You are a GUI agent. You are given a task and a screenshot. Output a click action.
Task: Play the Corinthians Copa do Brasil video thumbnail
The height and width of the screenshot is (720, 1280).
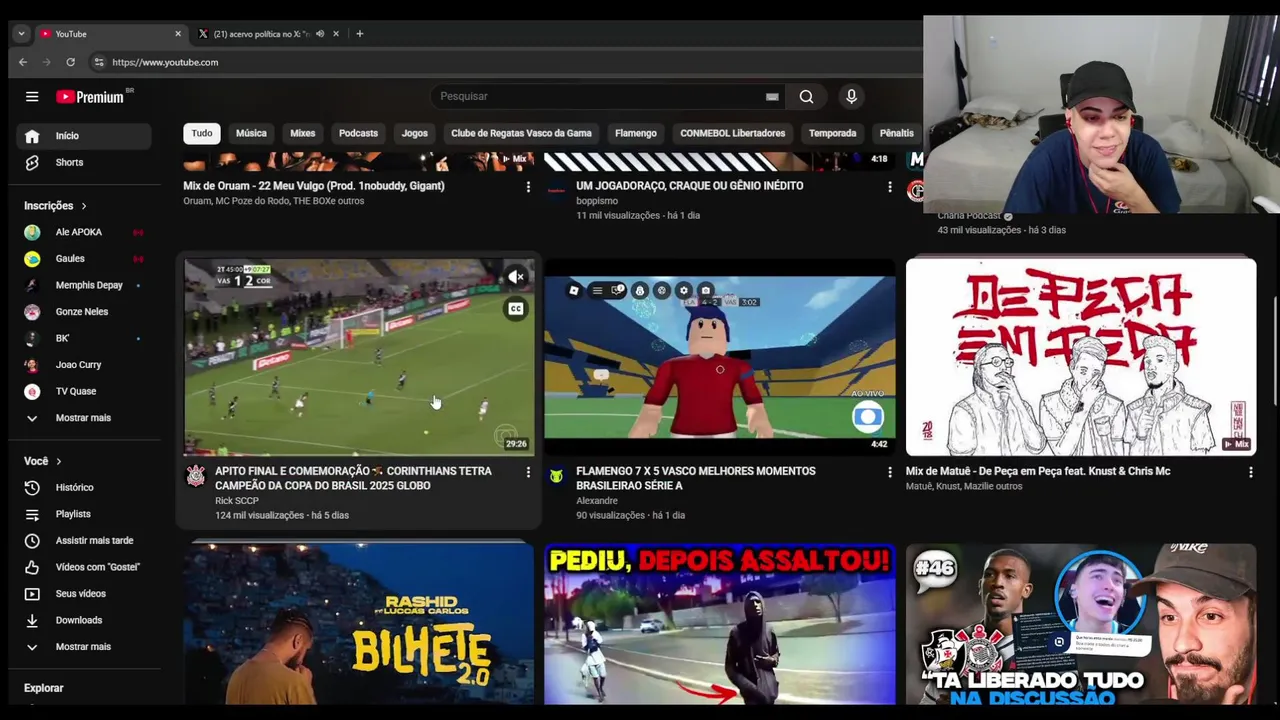(x=359, y=357)
